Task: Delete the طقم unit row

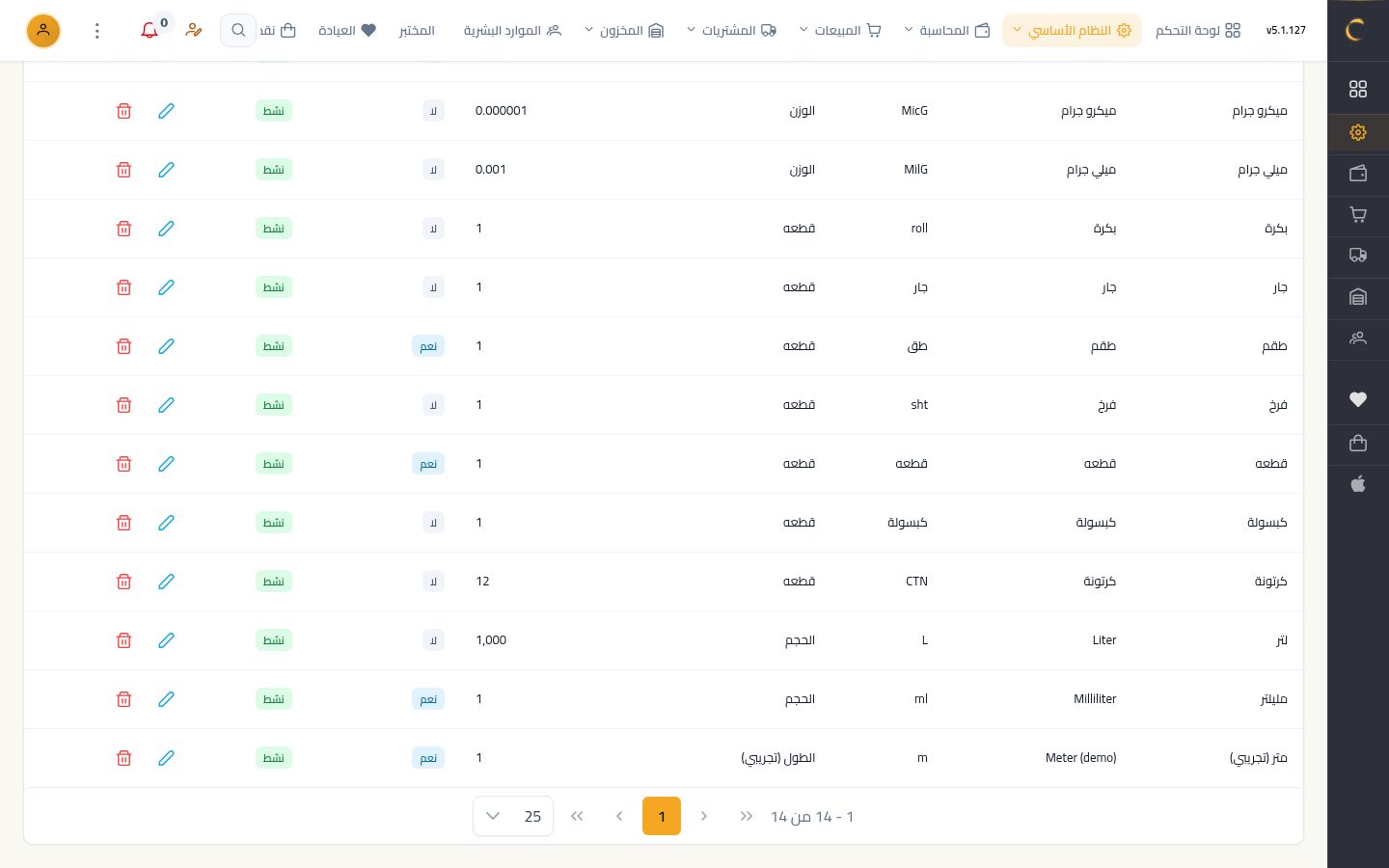Action: coord(123,346)
